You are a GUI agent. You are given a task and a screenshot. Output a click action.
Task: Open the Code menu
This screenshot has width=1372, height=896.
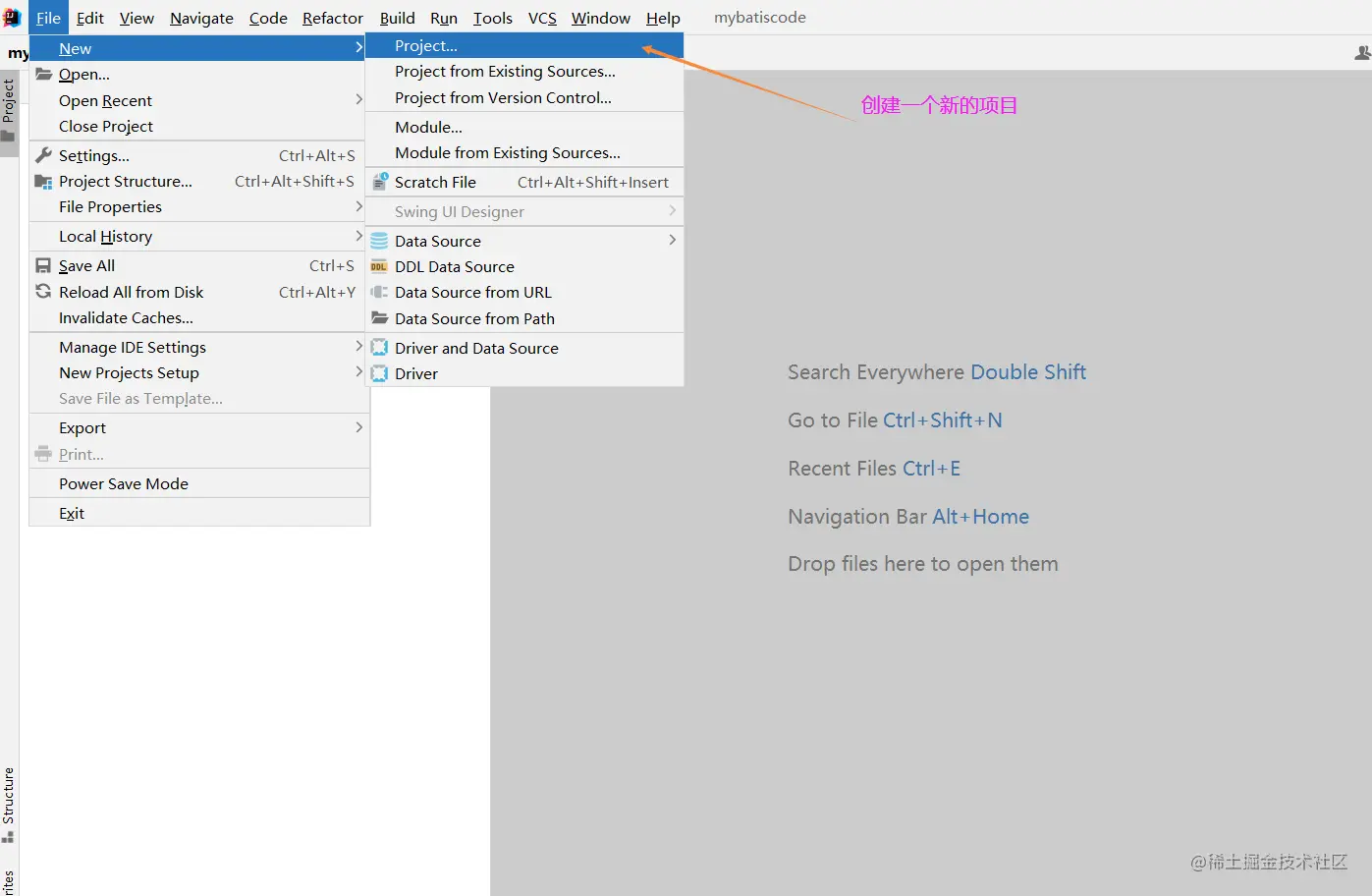click(x=268, y=18)
